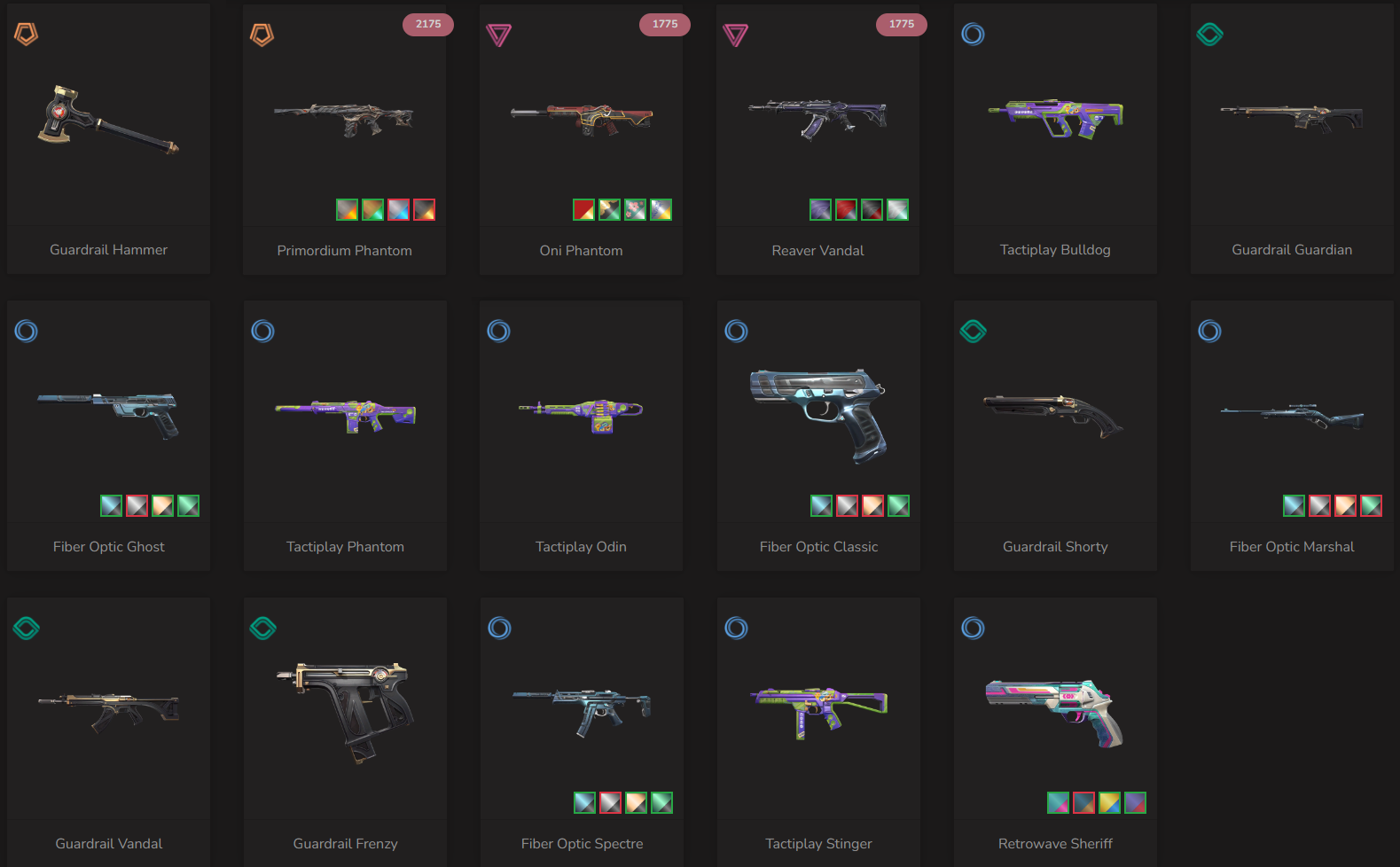The height and width of the screenshot is (867, 1400).
Task: Click the green tier icon on Guardrail Shorty
Action: click(x=973, y=332)
